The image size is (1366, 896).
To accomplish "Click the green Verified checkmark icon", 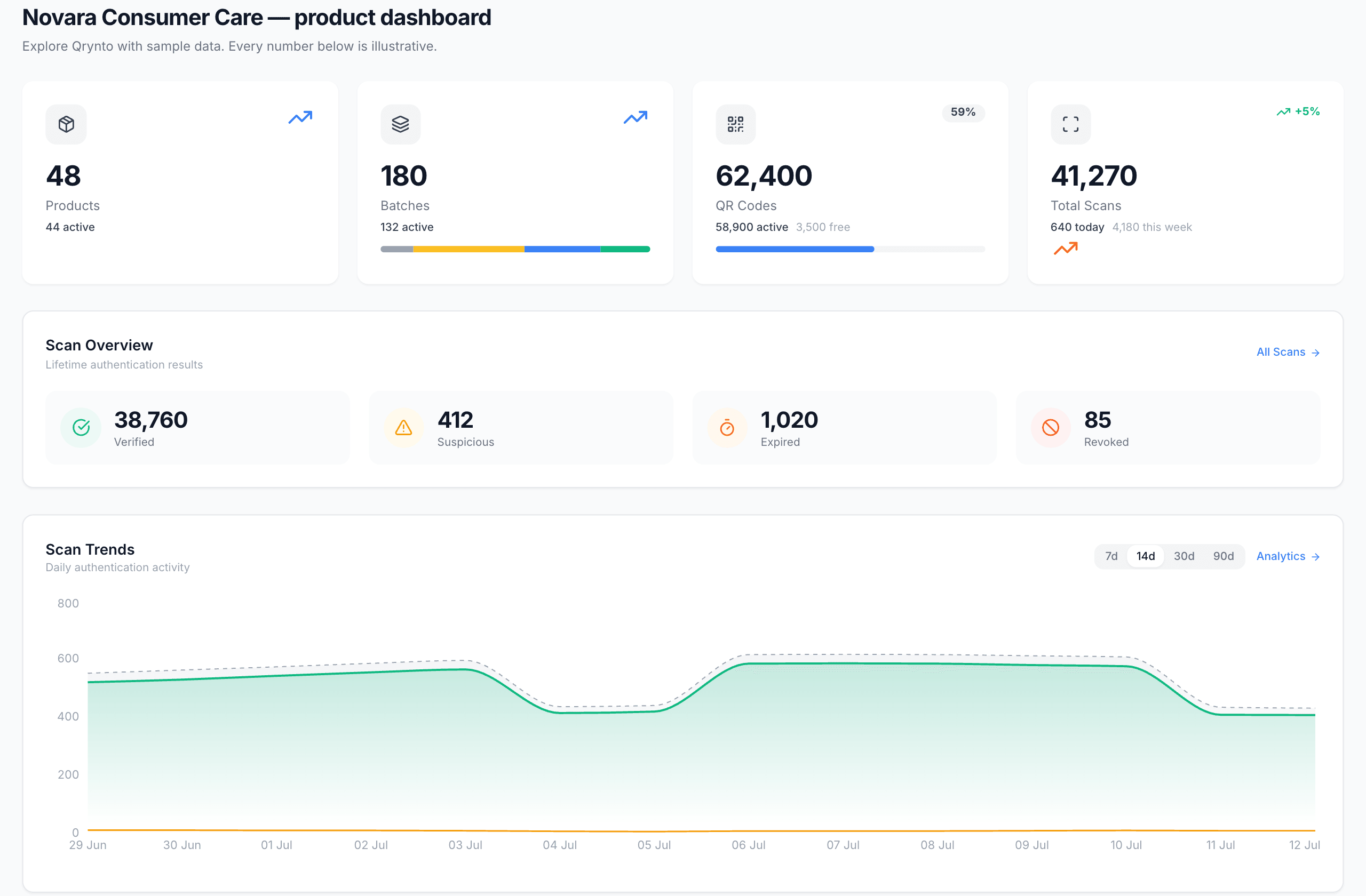I will (x=81, y=427).
